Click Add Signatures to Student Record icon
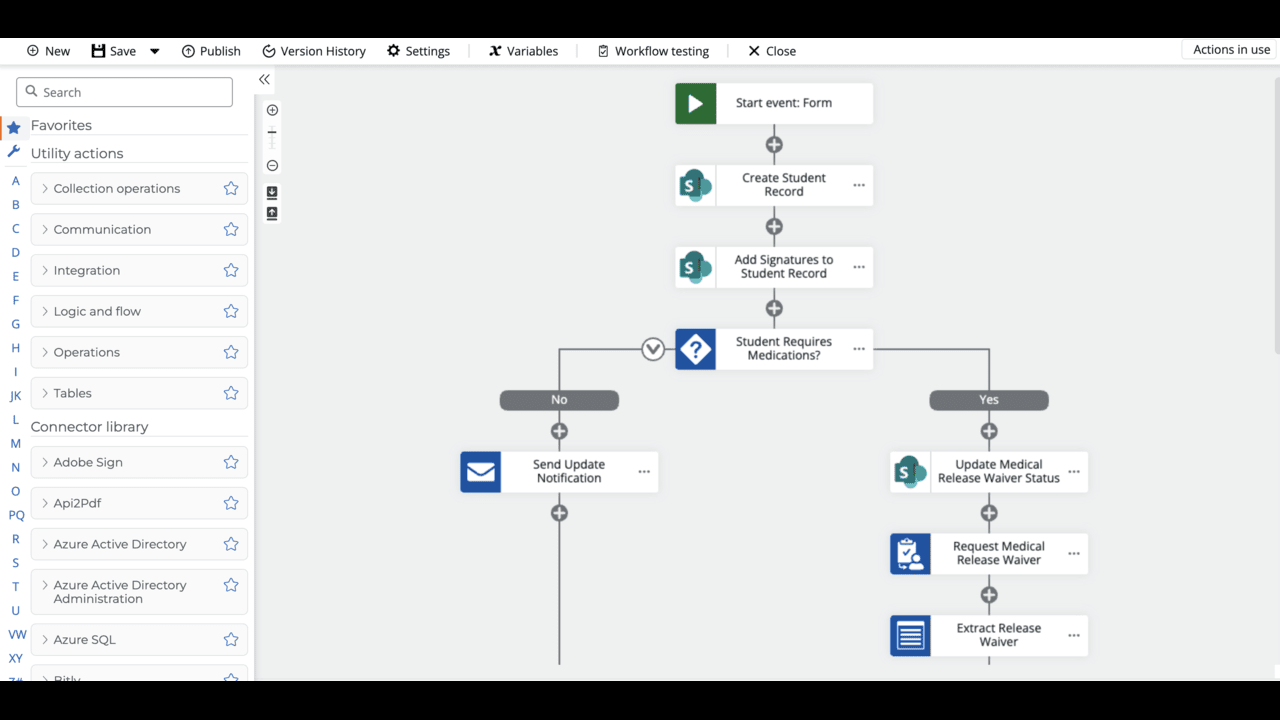Viewport: 1280px width, 720px height. coord(695,267)
